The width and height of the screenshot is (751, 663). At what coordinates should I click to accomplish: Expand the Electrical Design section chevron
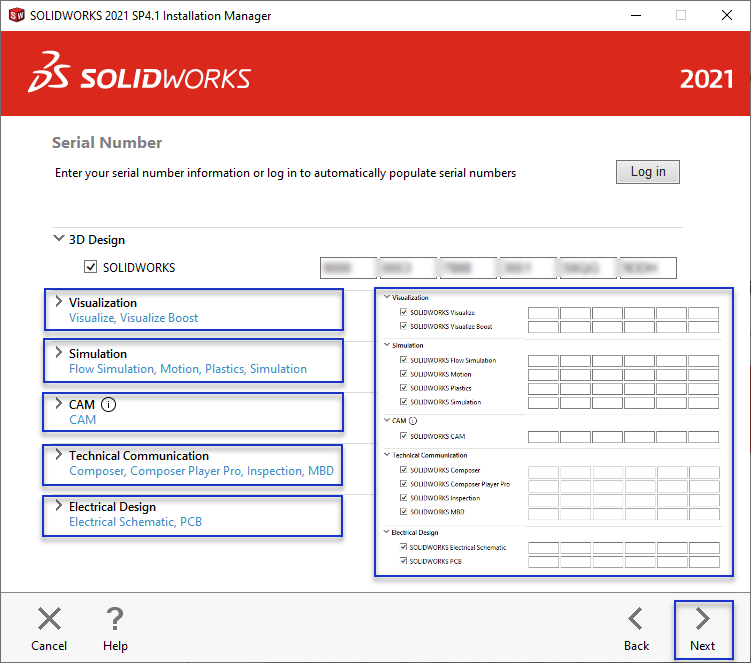click(58, 505)
